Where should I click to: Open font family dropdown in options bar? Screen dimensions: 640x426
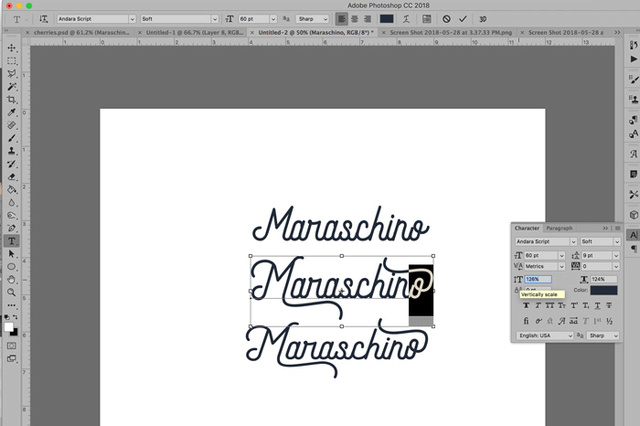(132, 19)
